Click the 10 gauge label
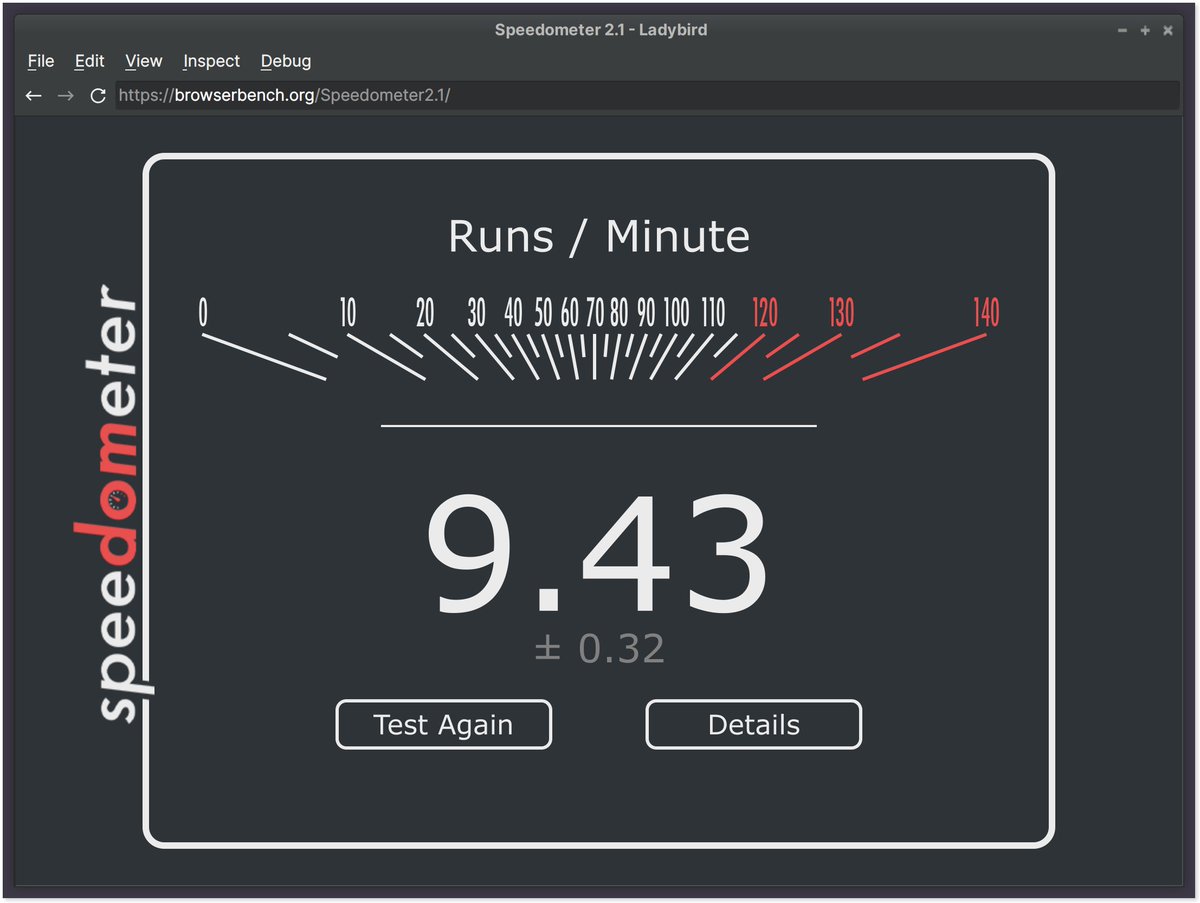This screenshot has width=1200, height=903. (347, 314)
